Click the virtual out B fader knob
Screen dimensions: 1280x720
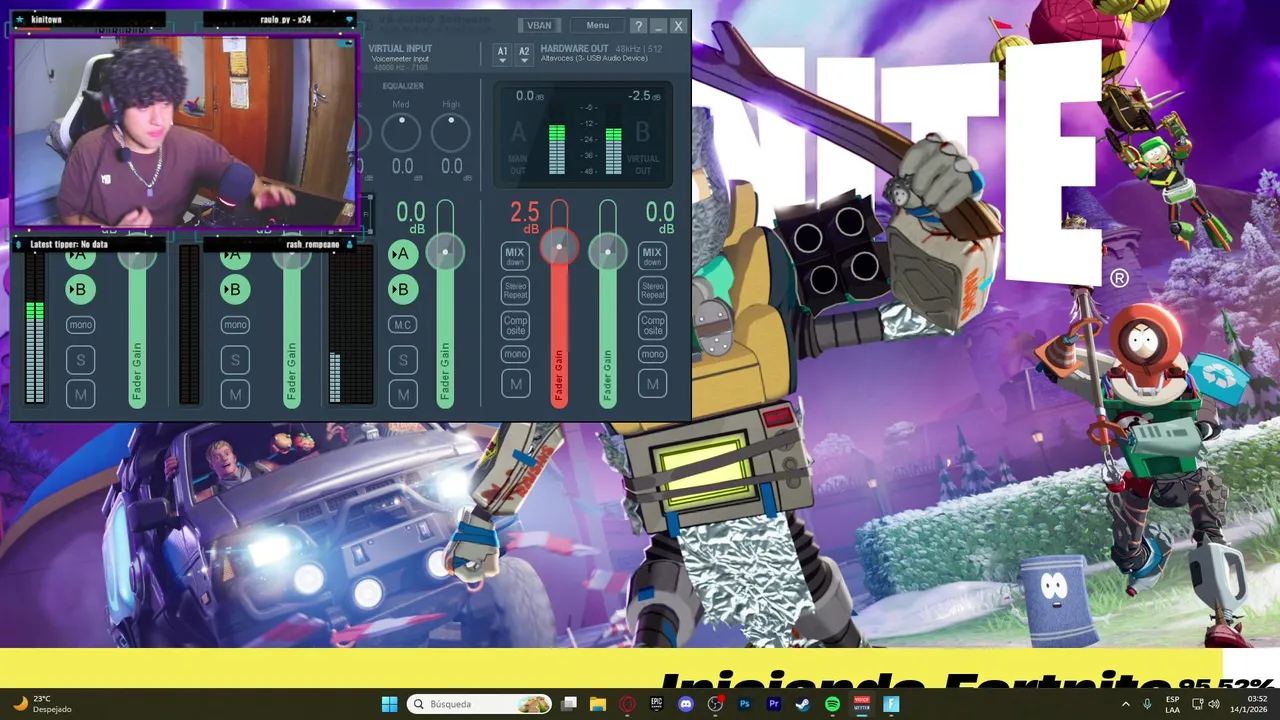click(x=607, y=253)
